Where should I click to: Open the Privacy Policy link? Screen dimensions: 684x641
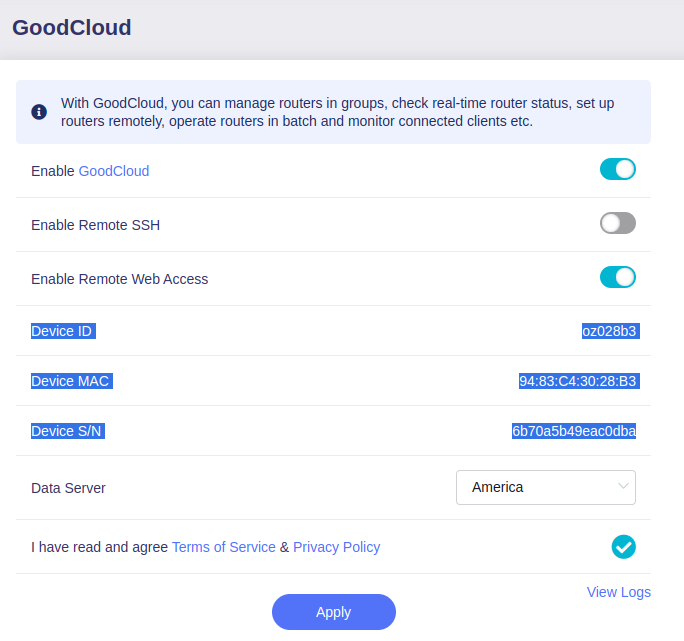pyautogui.click(x=336, y=547)
